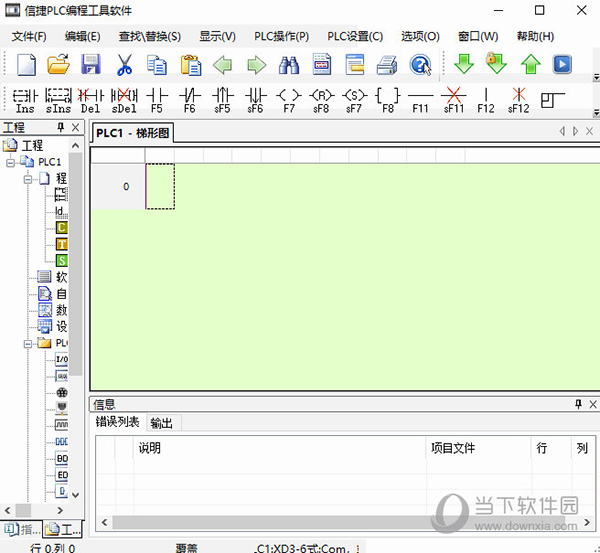This screenshot has width=600, height=553.
Task: Print the ladder program
Action: tap(387, 65)
